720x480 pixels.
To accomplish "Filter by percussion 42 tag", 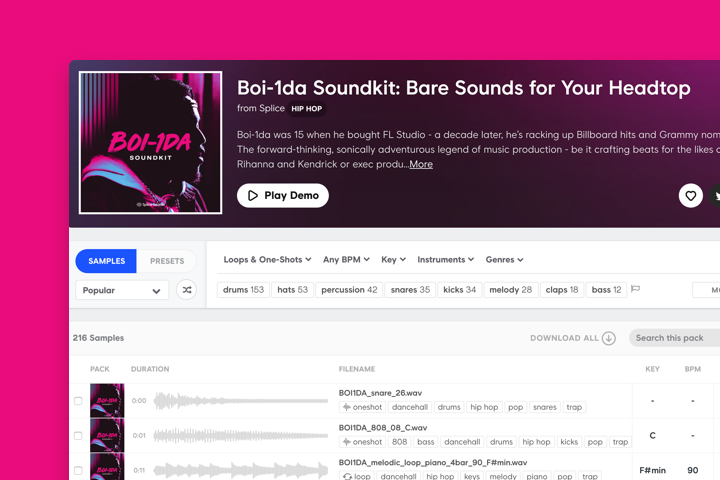I will [349, 290].
